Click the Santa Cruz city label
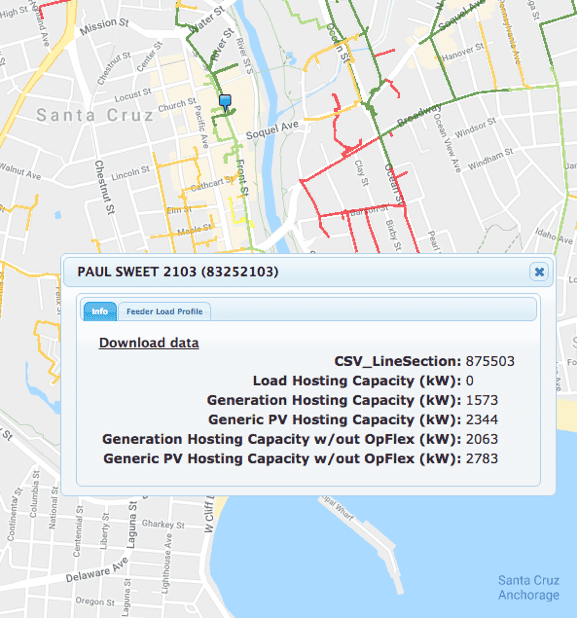Viewport: 577px width, 618px height. [x=95, y=115]
